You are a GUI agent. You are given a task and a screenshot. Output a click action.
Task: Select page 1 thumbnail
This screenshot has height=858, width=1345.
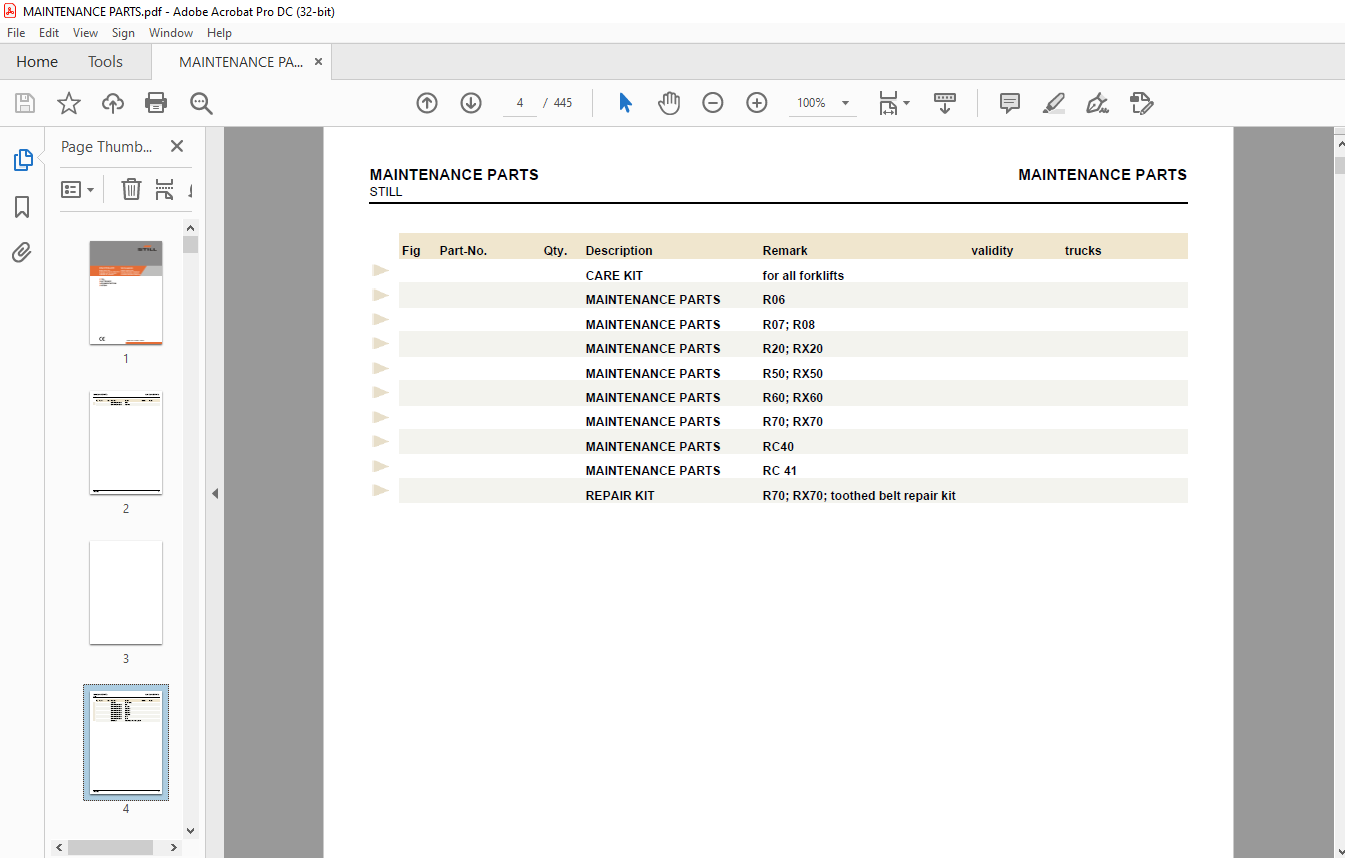pos(126,292)
